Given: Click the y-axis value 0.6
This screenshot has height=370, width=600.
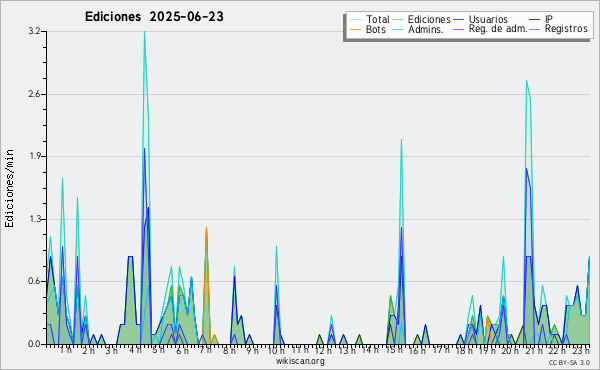Looking at the screenshot, I should tap(34, 281).
